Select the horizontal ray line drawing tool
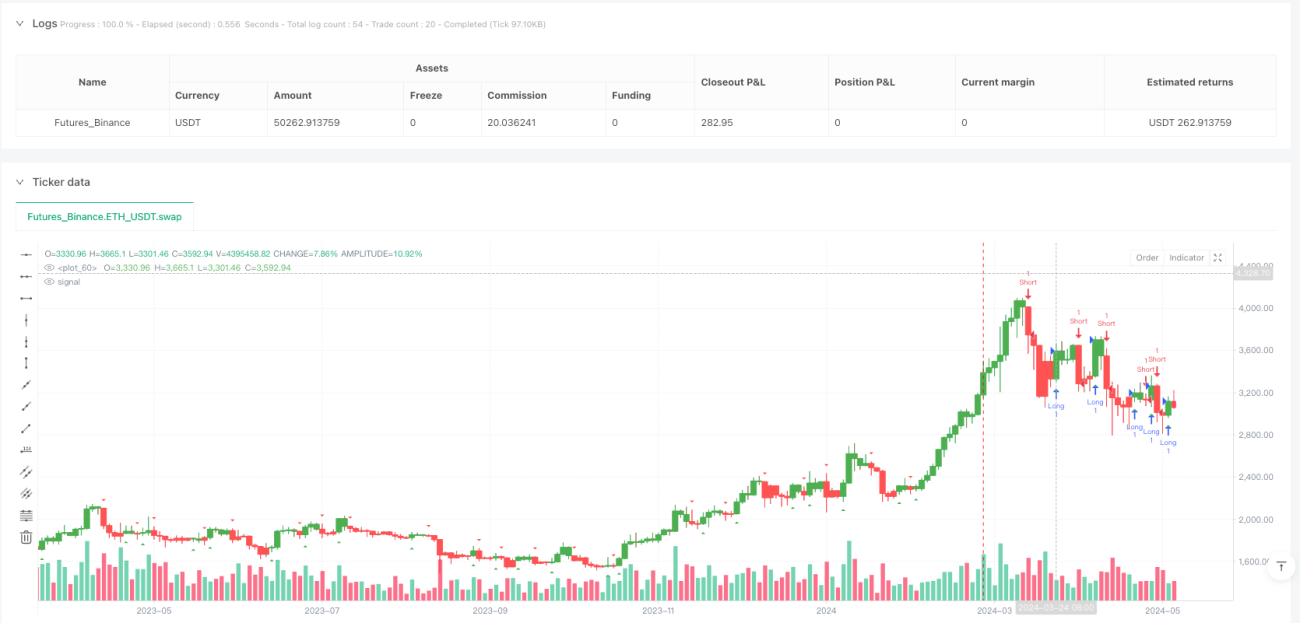The height and width of the screenshot is (623, 1300). [x=27, y=276]
